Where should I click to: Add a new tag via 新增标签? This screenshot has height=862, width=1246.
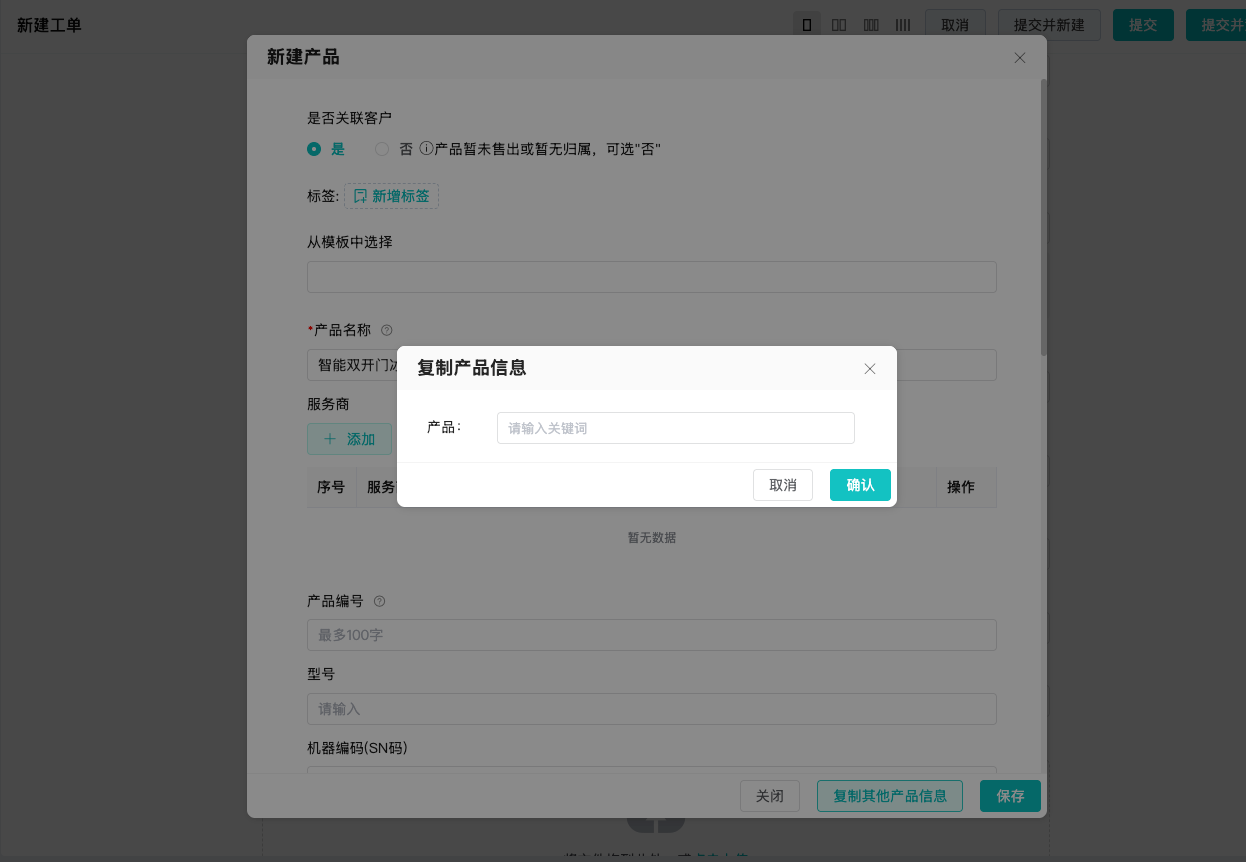coord(391,196)
